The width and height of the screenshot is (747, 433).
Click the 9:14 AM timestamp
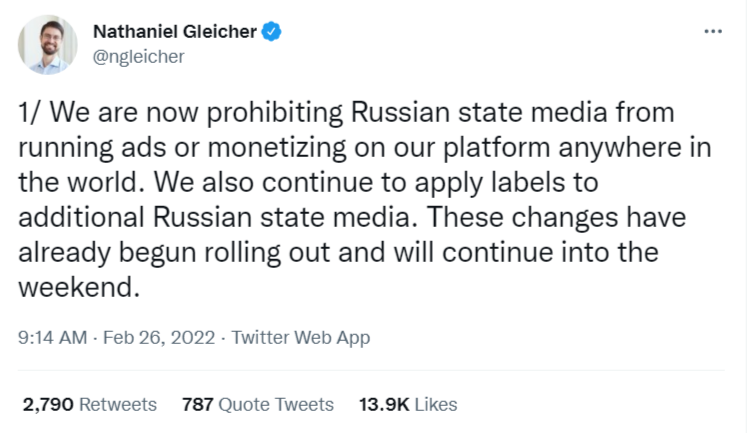[x=53, y=338]
